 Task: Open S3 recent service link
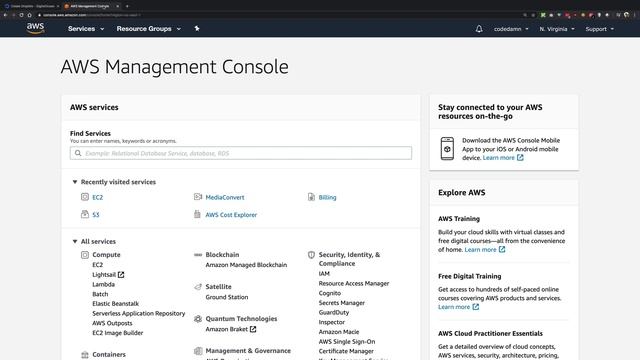(96, 215)
